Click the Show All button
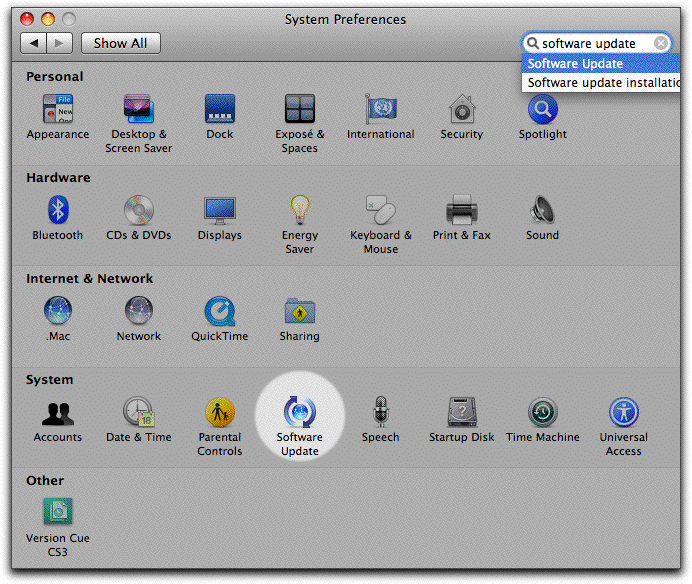The height and width of the screenshot is (584, 692). (120, 43)
